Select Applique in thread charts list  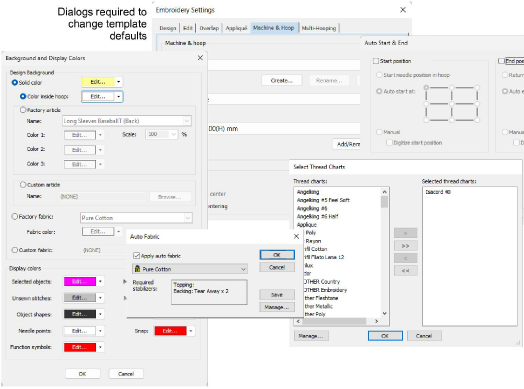[307, 225]
